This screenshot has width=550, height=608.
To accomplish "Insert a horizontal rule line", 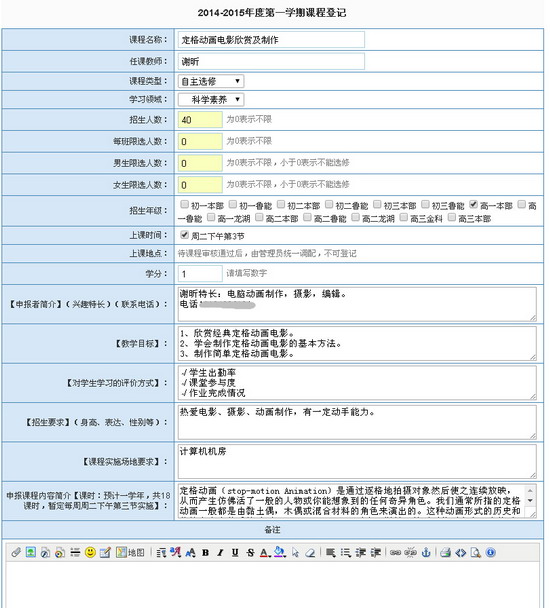I will [x=75, y=552].
